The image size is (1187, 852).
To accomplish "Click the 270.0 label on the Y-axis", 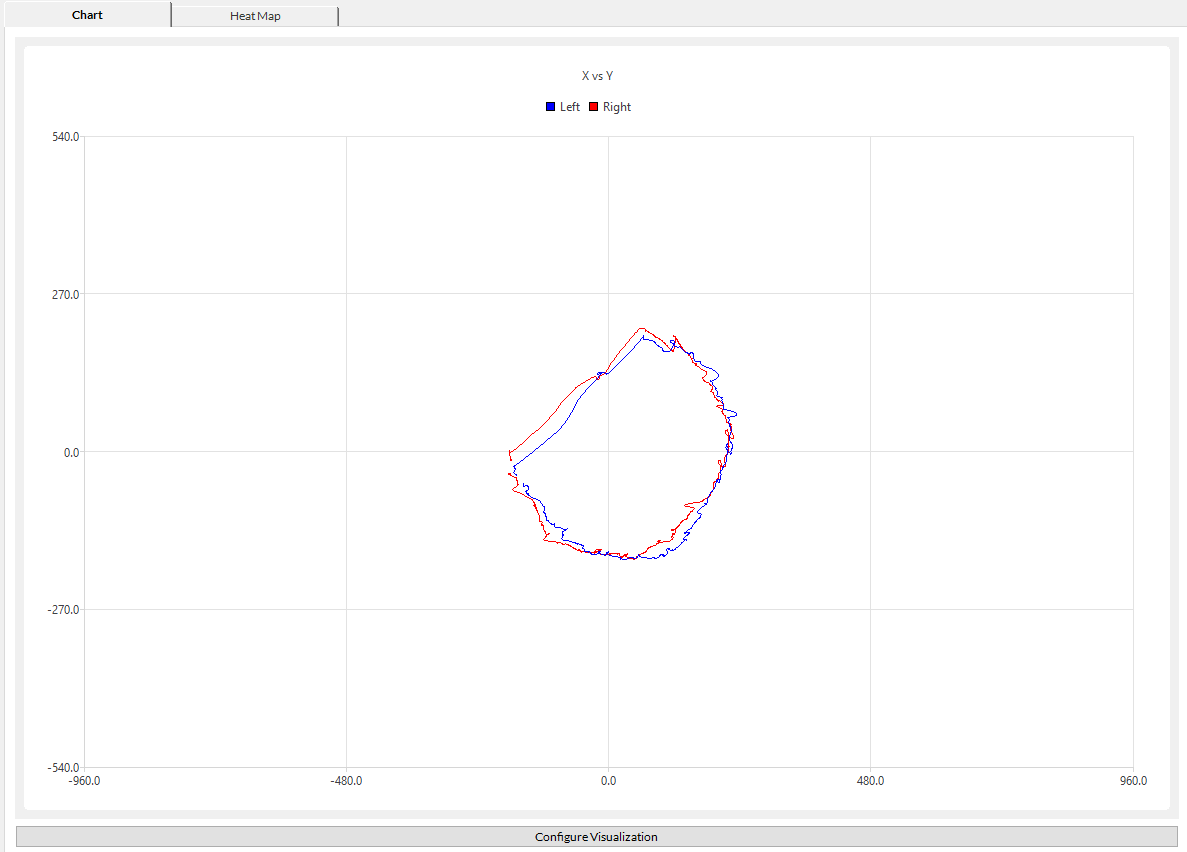I will click(x=66, y=294).
